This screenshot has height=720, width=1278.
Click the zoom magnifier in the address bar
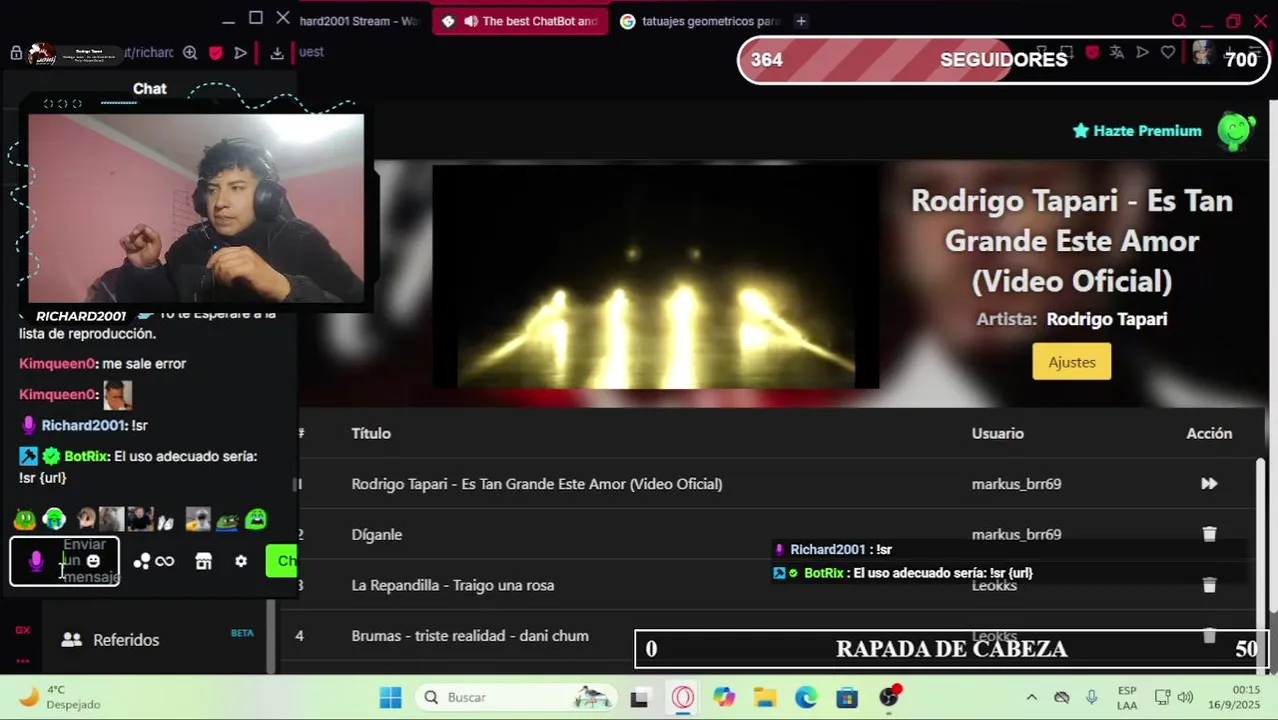coord(189,53)
